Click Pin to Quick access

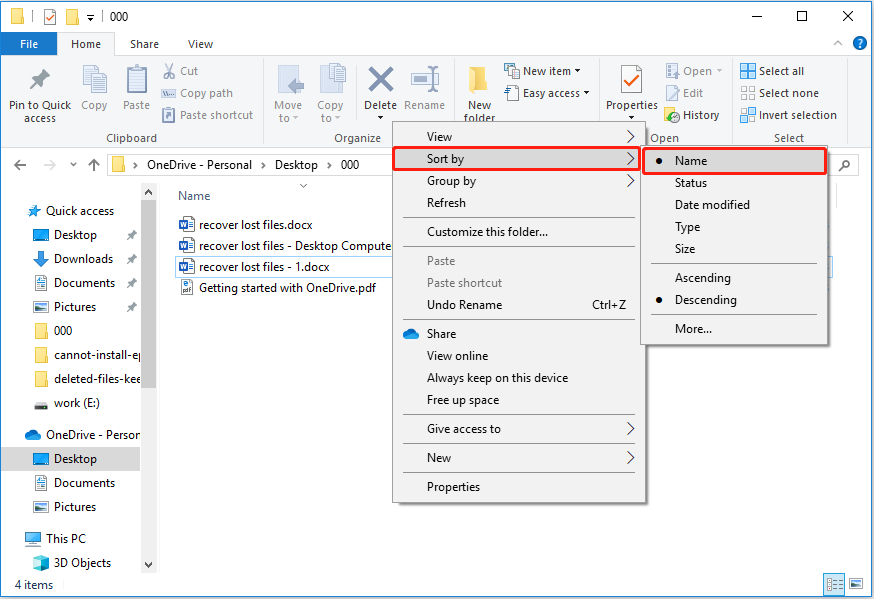(x=39, y=90)
